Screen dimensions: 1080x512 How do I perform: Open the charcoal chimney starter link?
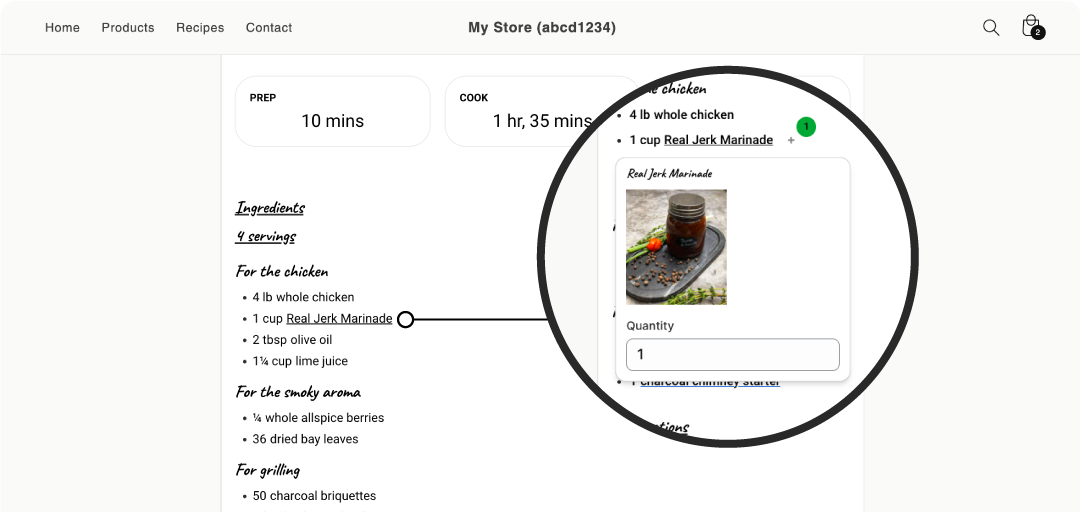[710, 382]
